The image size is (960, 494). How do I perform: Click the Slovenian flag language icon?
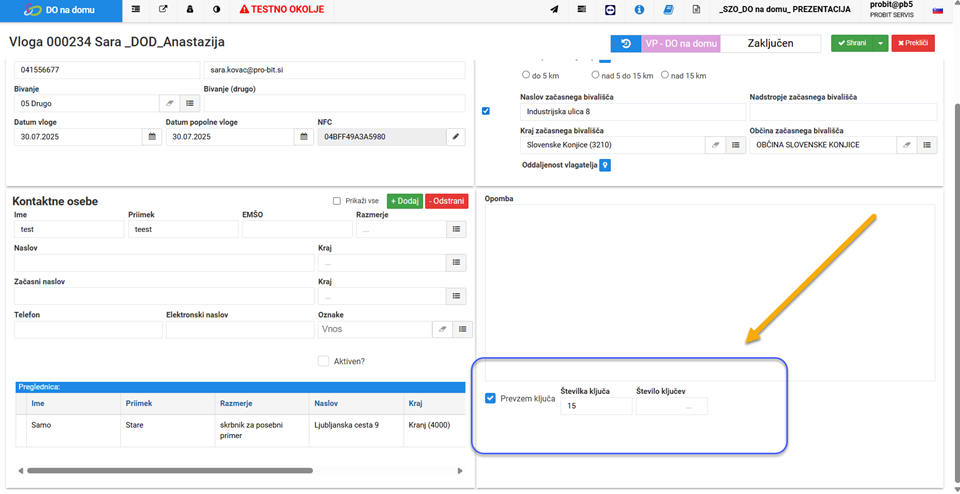coord(938,10)
